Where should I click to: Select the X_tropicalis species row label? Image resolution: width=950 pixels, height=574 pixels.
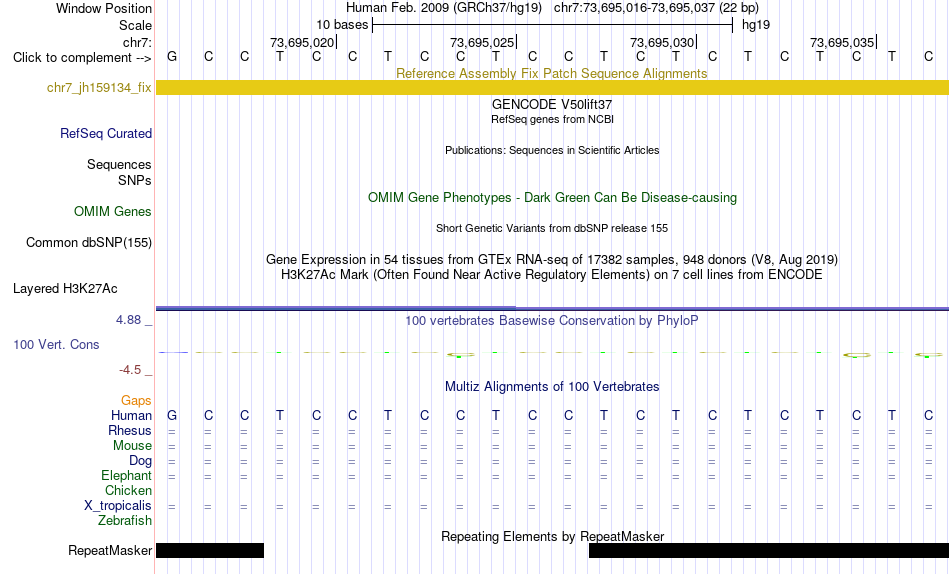coord(118,506)
